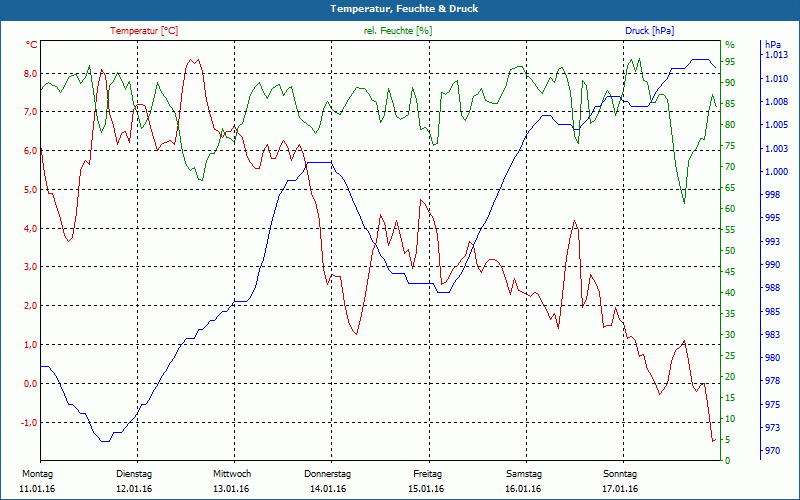Click the "3,0" temperature axis label

[x=31, y=267]
